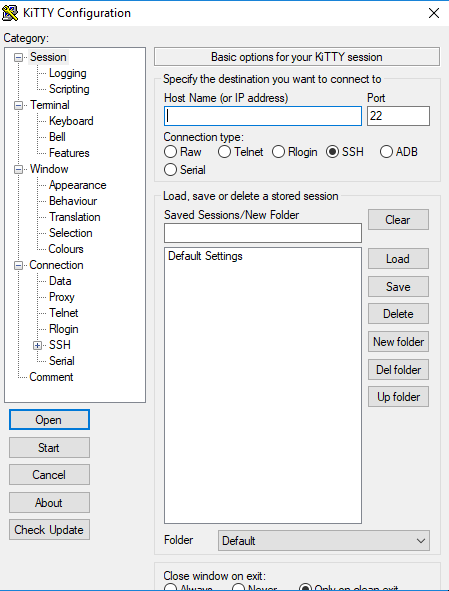Click the Port field containing 22
The width and height of the screenshot is (449, 591).
398,116
